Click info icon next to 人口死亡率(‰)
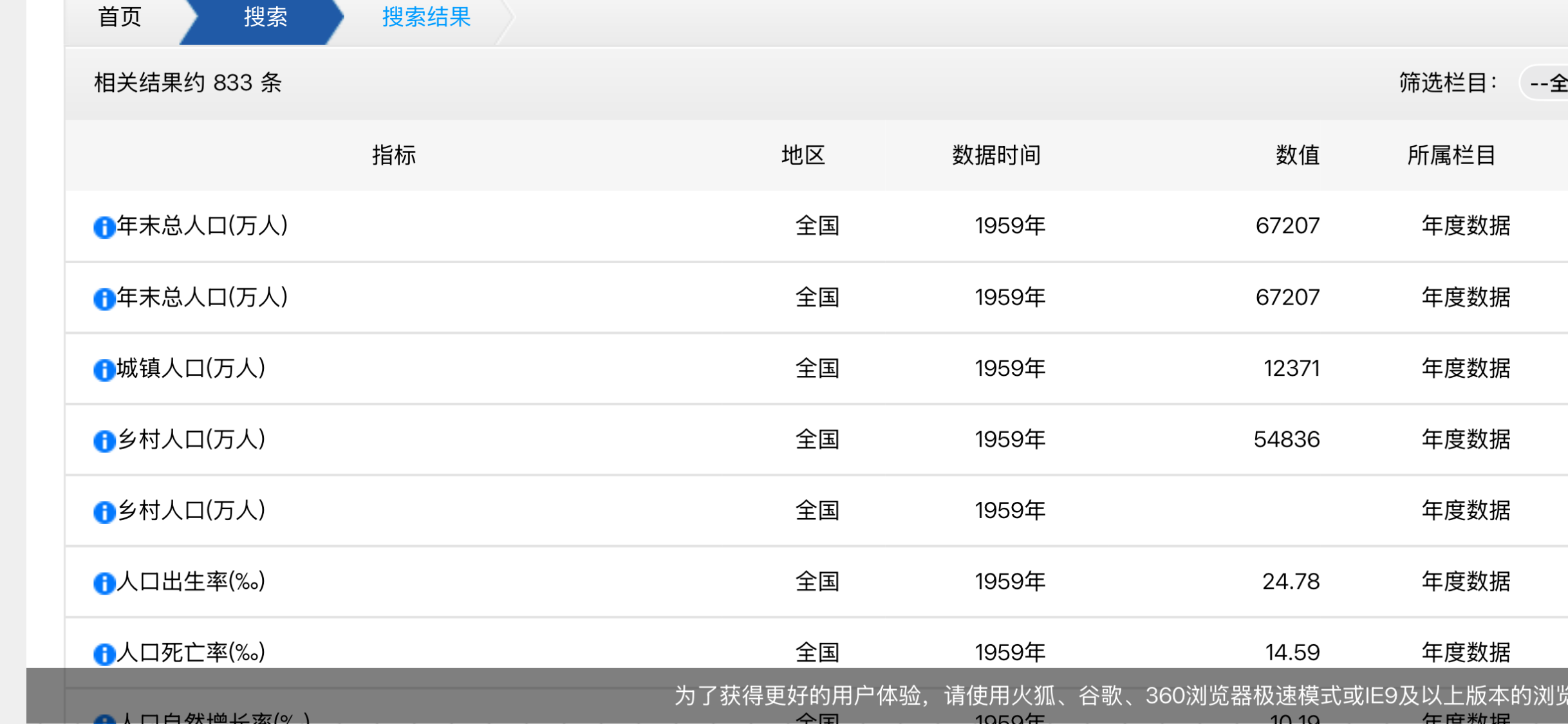 tap(104, 654)
